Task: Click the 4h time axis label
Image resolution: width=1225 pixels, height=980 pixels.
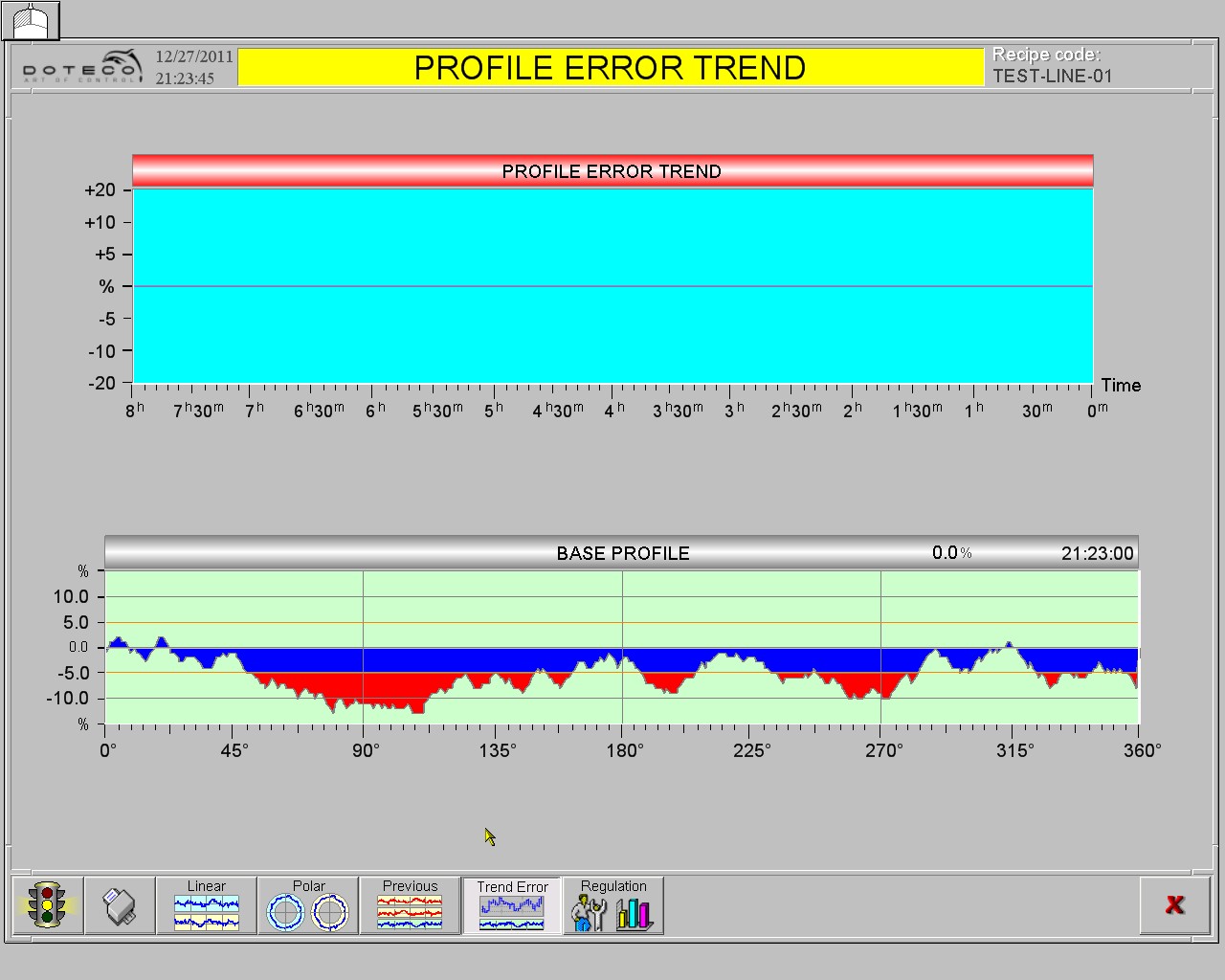Action: (614, 410)
